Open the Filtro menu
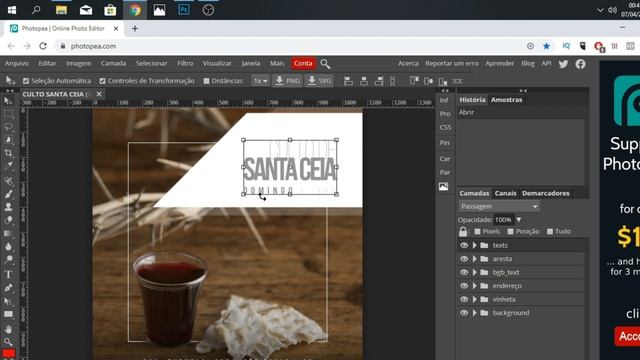Viewport: 640px width, 360px height. (185, 63)
